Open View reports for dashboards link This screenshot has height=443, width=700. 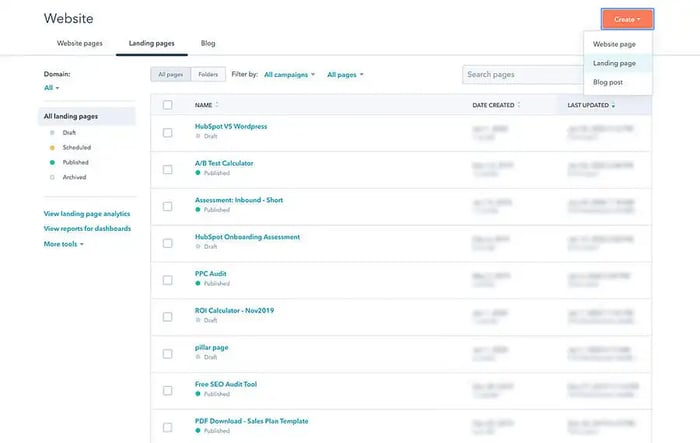pos(88,229)
